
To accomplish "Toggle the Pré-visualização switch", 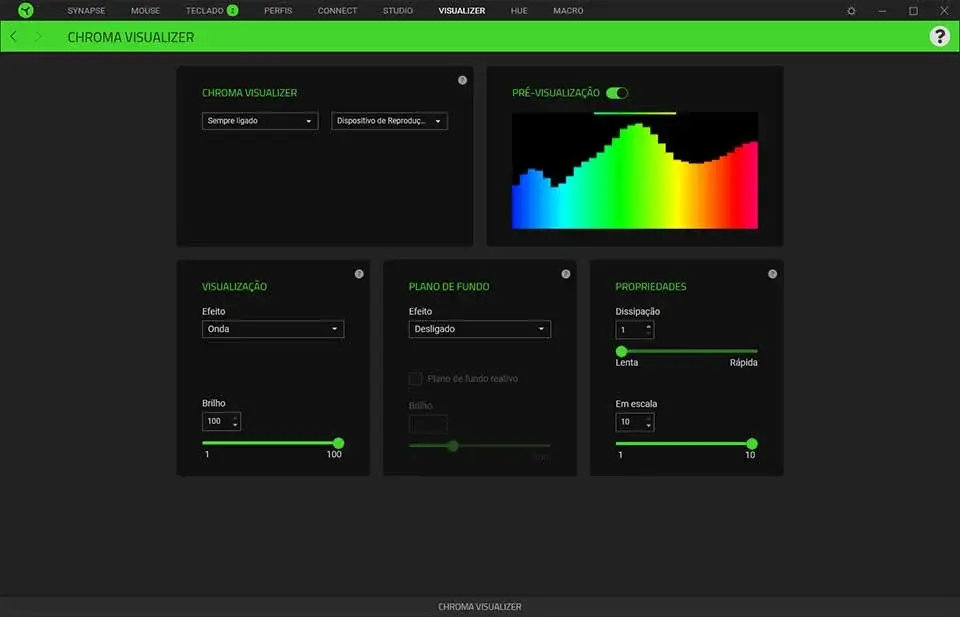I will click(617, 93).
